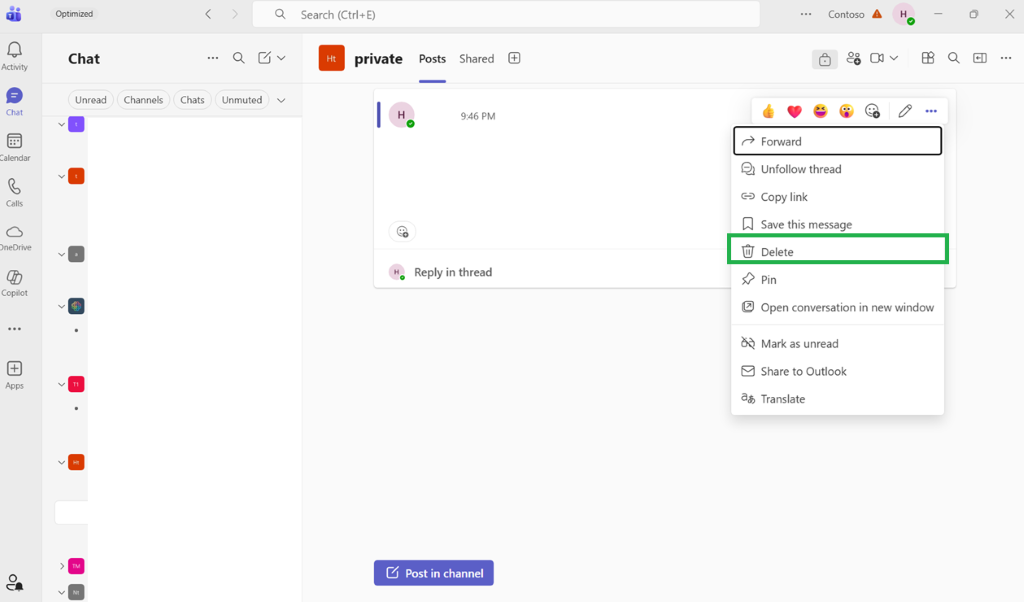
Task: Choose Forward from the context menu
Action: click(838, 141)
